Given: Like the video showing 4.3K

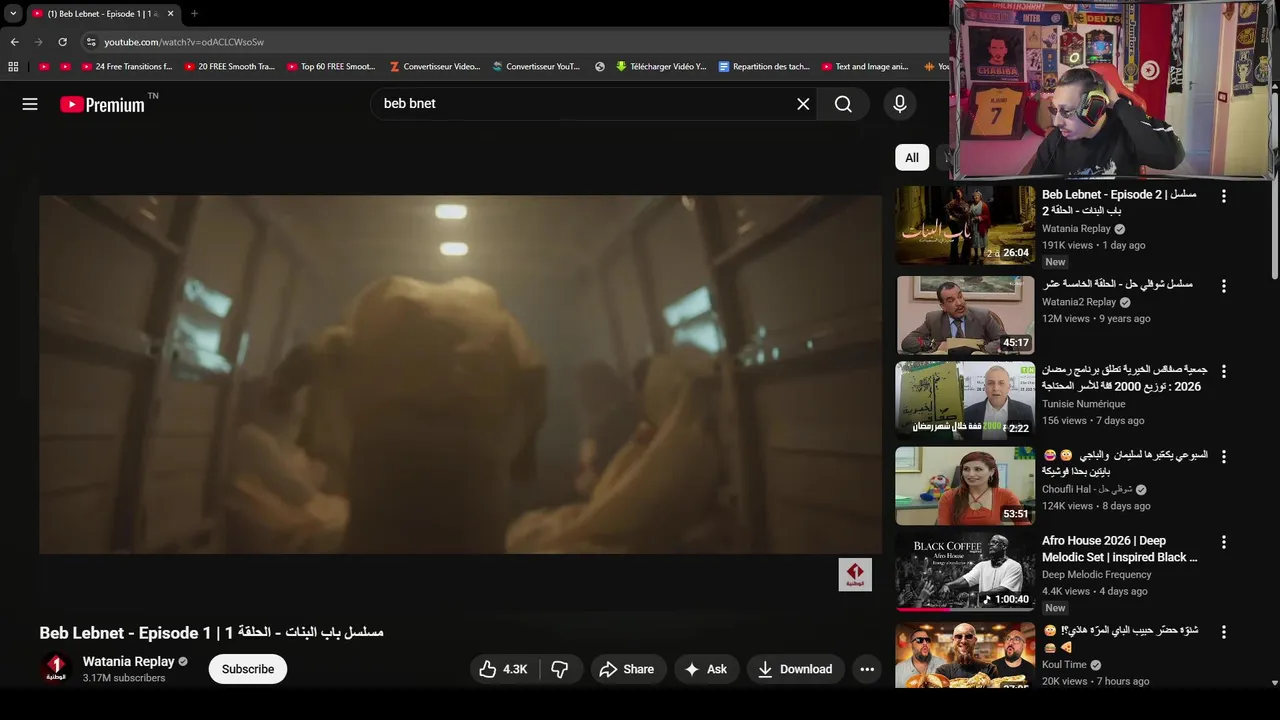Looking at the screenshot, I should click(504, 669).
